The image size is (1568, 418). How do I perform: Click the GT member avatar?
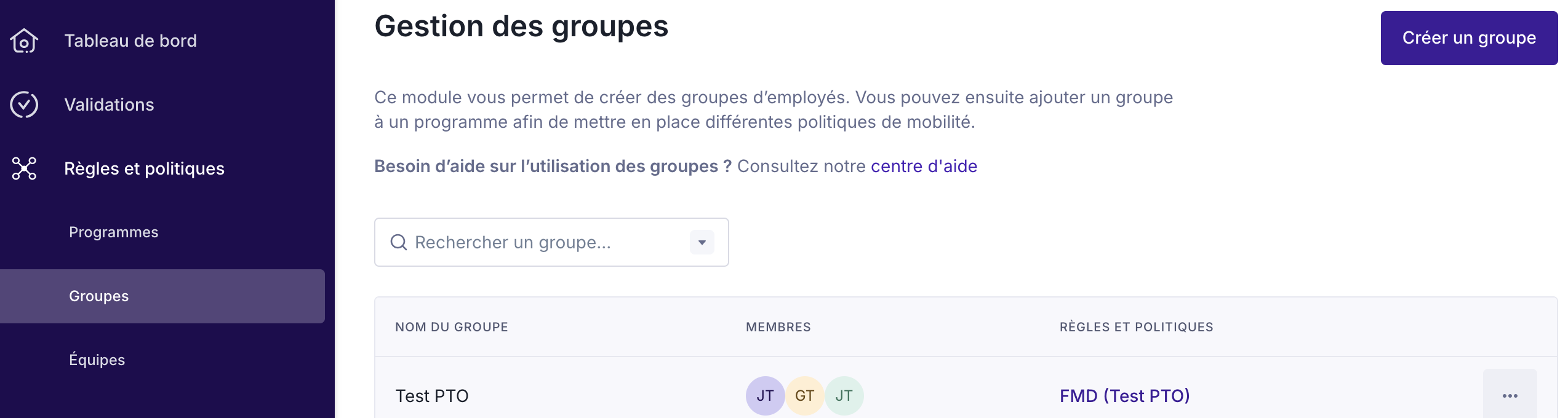(804, 395)
